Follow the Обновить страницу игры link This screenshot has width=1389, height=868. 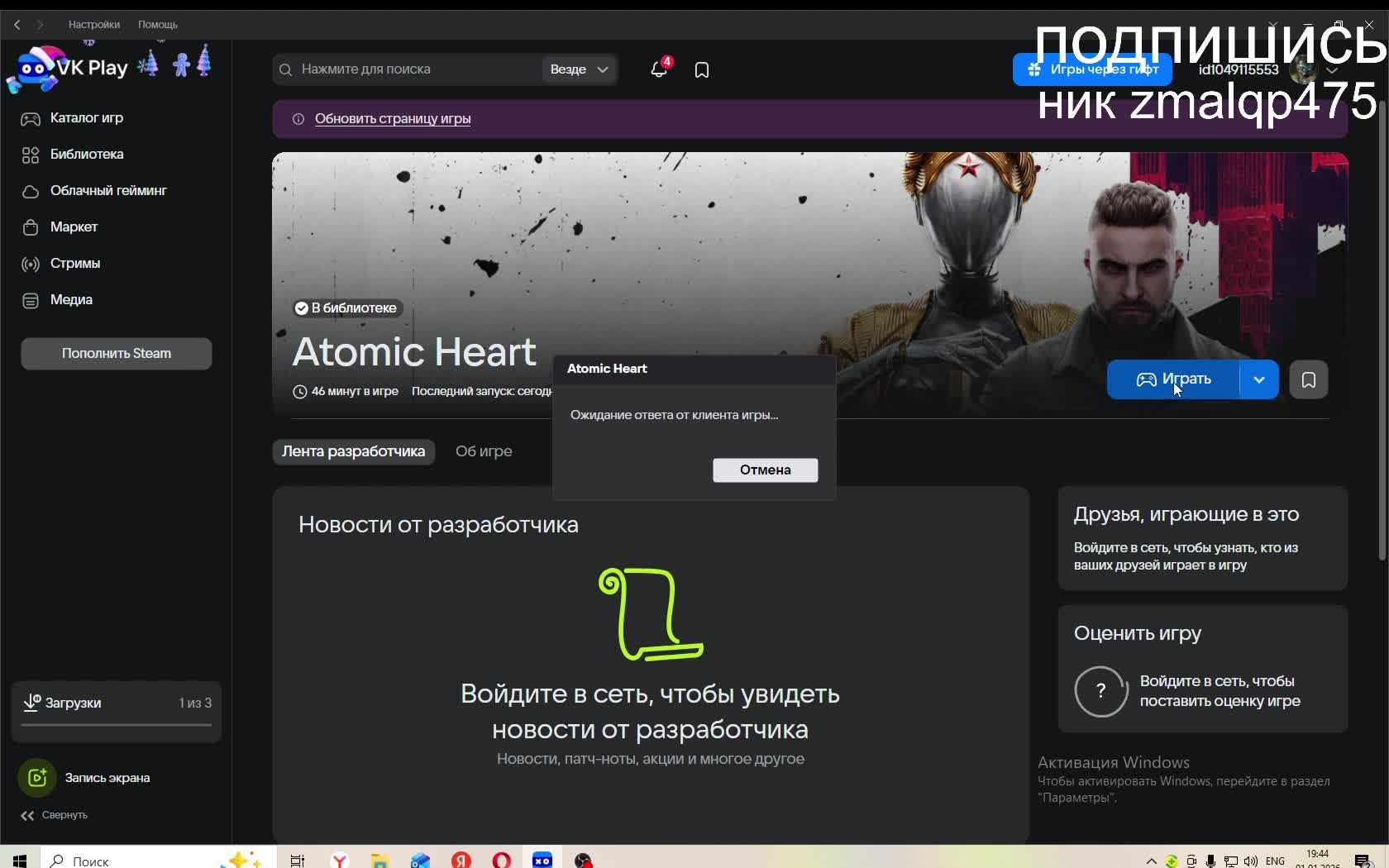click(x=393, y=119)
